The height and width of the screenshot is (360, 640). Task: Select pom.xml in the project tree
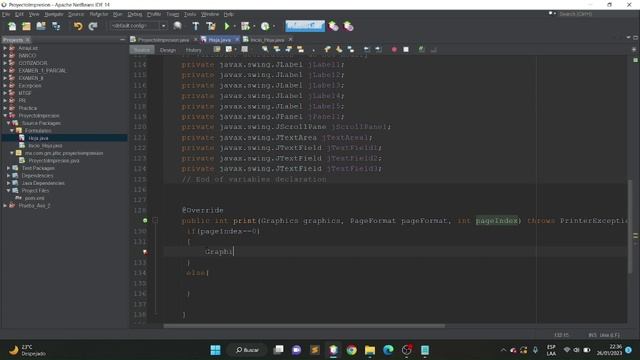[34, 198]
